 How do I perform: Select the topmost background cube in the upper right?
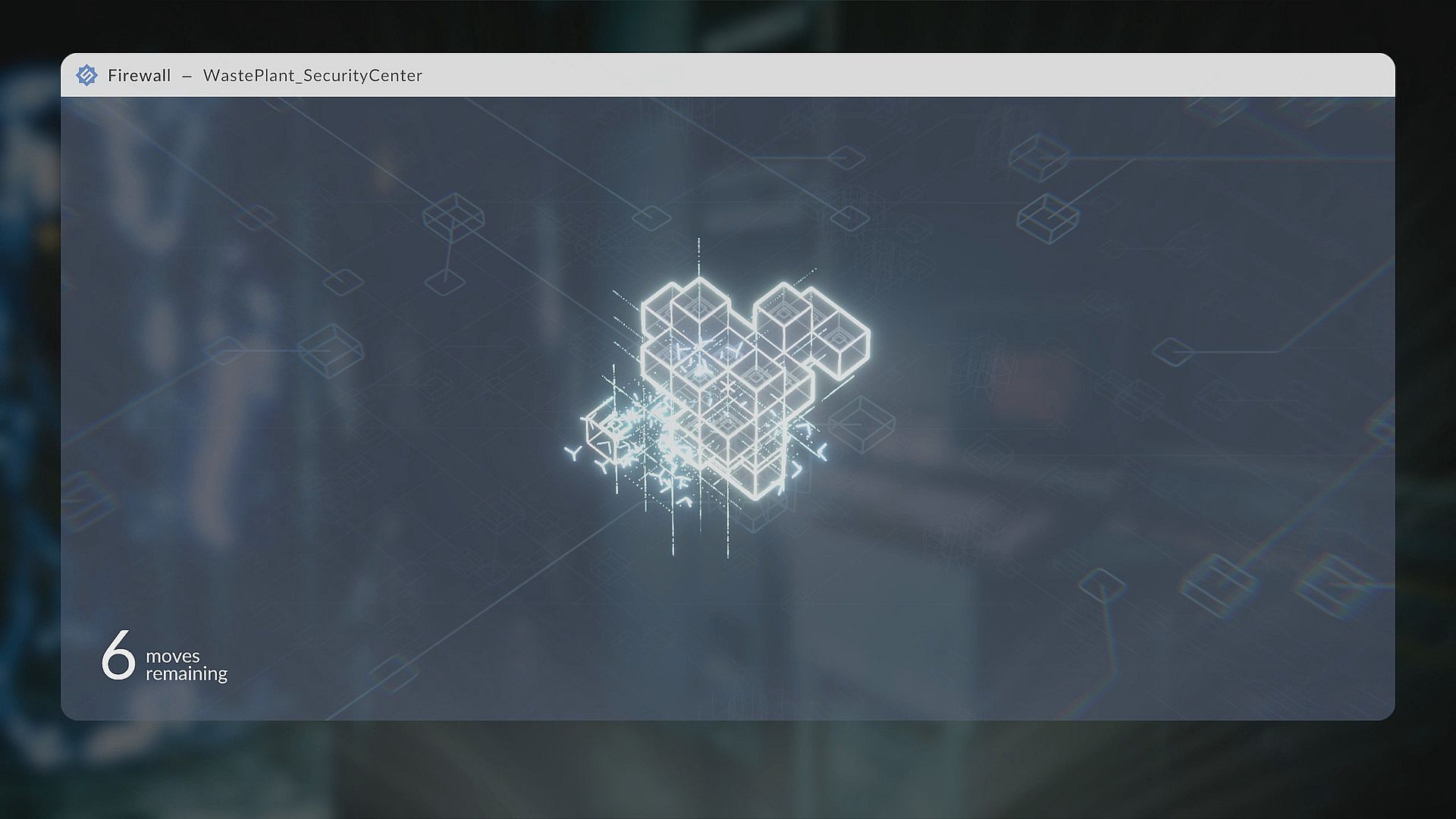[x=1039, y=156]
